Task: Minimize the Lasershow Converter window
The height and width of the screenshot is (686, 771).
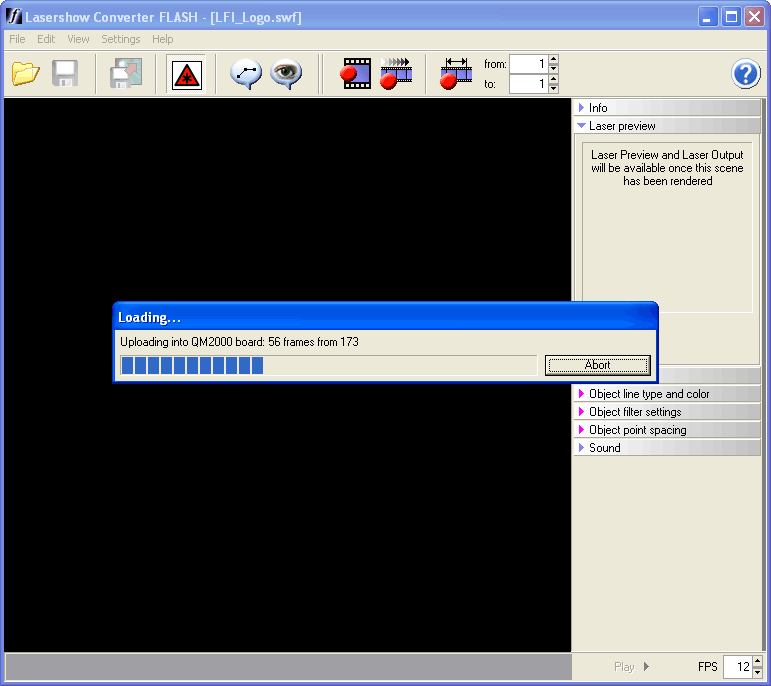Action: 708,17
